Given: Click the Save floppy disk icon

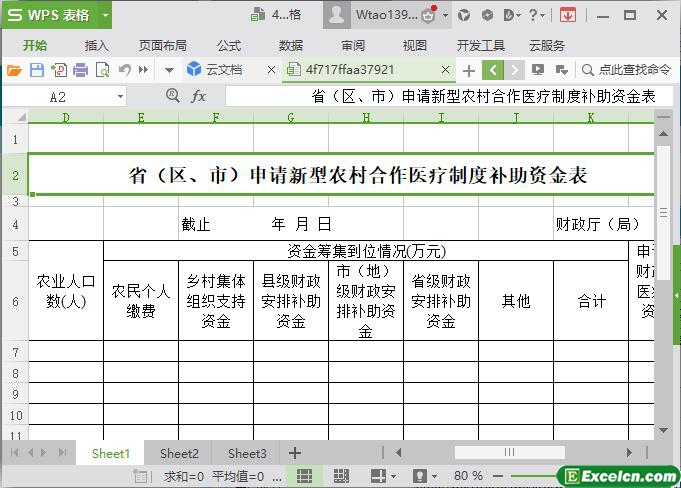Looking at the screenshot, I should pos(37,70).
